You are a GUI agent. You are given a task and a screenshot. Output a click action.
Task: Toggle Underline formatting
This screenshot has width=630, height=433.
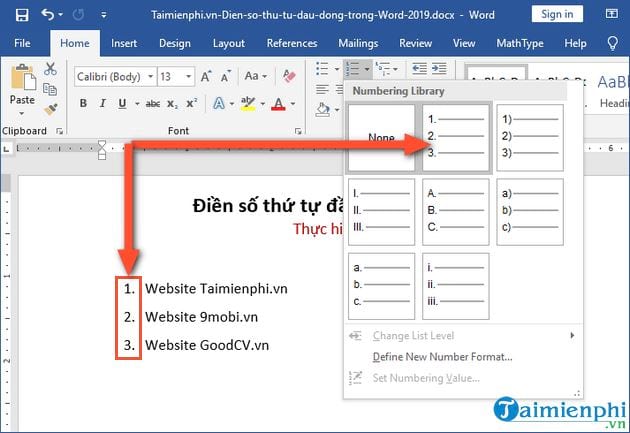point(122,104)
